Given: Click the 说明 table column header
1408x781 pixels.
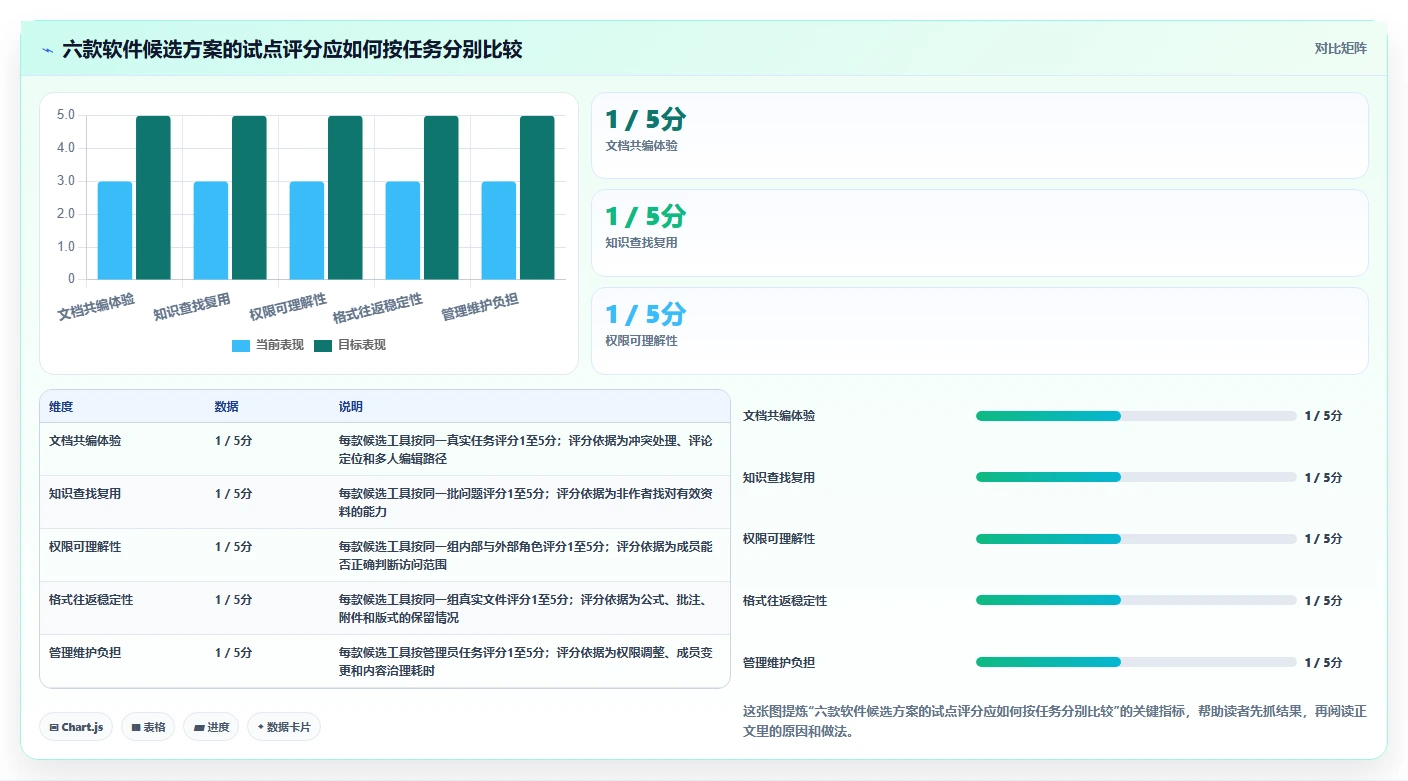Looking at the screenshot, I should click(x=351, y=407).
